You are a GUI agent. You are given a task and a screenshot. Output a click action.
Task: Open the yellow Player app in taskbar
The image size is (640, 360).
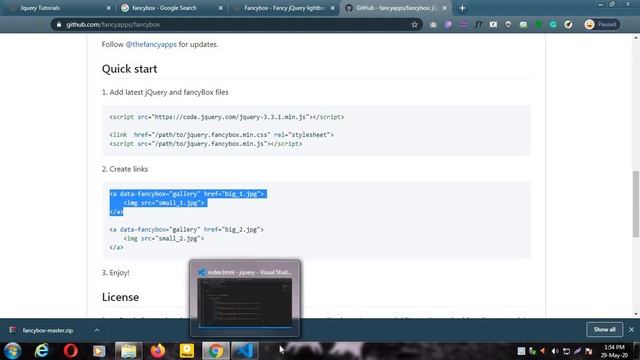pos(187,351)
